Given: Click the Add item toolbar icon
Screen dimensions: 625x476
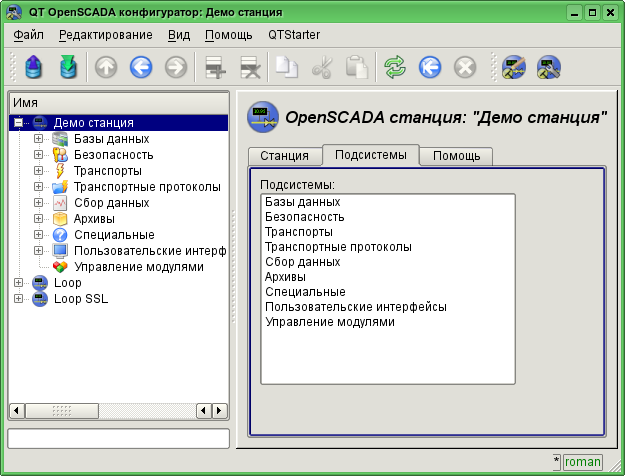Looking at the screenshot, I should (x=215, y=67).
